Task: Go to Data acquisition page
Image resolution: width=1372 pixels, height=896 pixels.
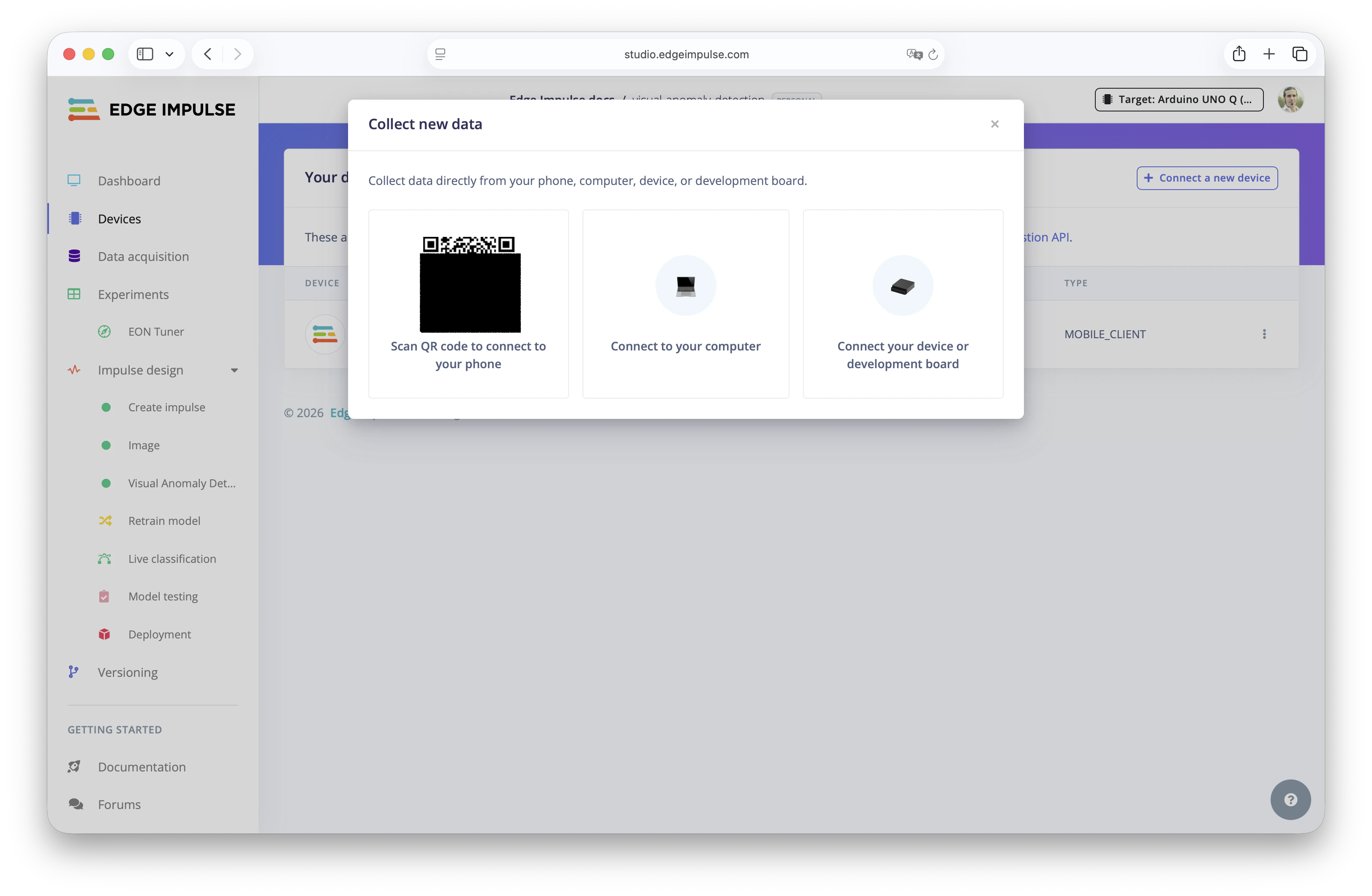Action: click(143, 256)
